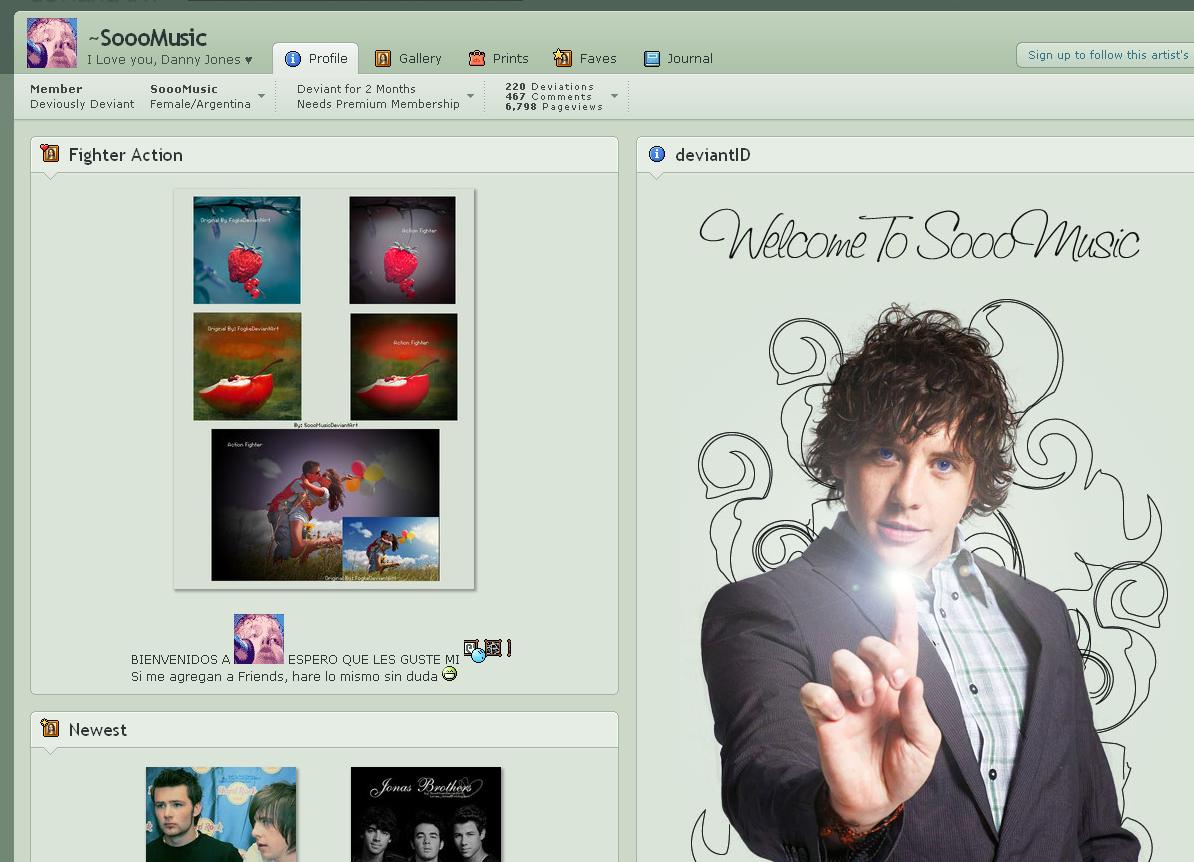Viewport: 1194px width, 862px height.
Task: Click the 'Fighter Action' section title
Action: pyautogui.click(x=126, y=155)
